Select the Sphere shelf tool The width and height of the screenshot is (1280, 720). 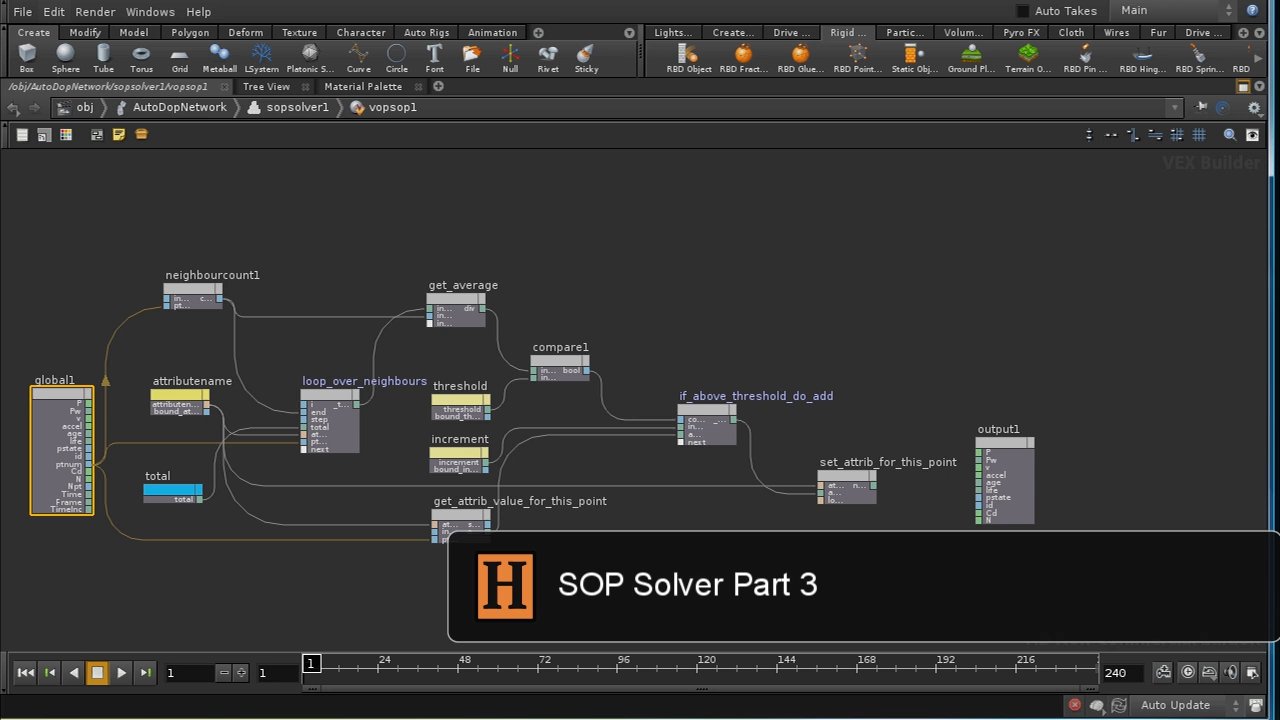66,58
